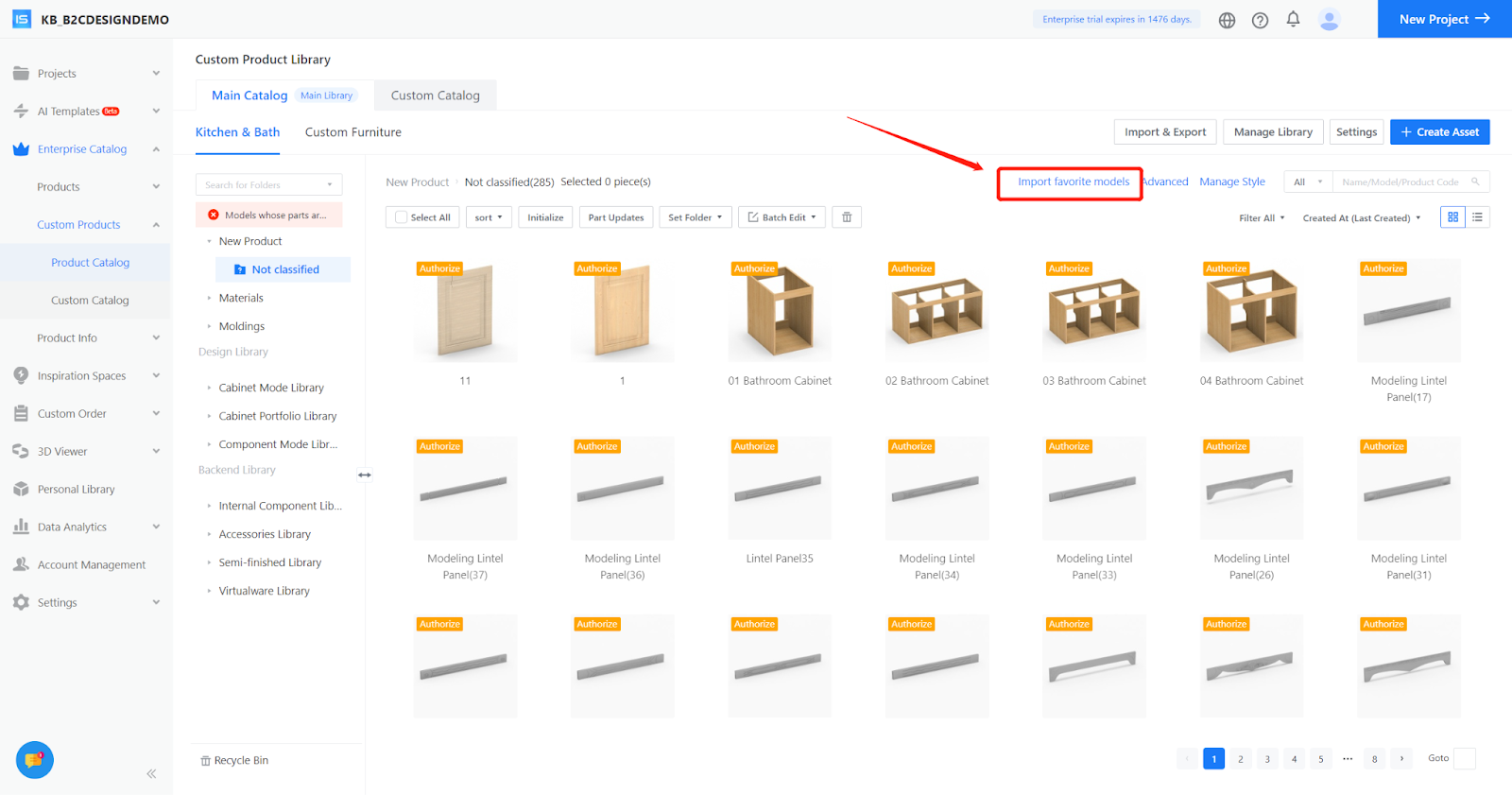This screenshot has width=1512, height=795.
Task: Select the Not classified folder
Action: (x=283, y=269)
